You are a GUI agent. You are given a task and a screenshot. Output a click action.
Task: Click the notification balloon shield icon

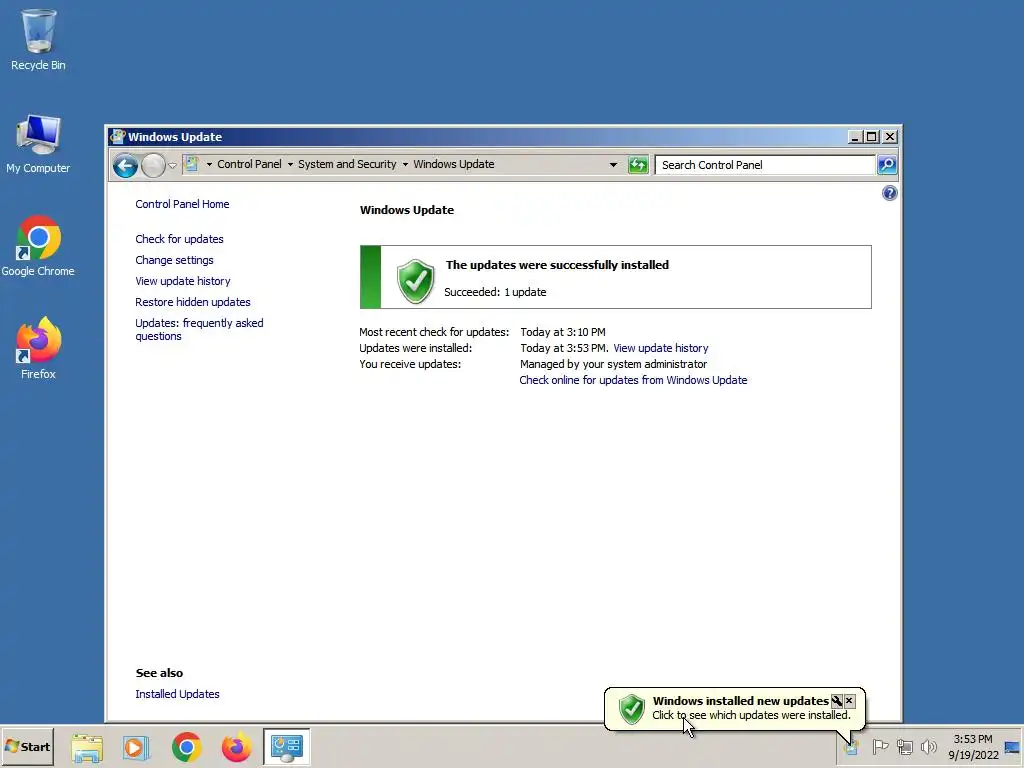point(632,709)
